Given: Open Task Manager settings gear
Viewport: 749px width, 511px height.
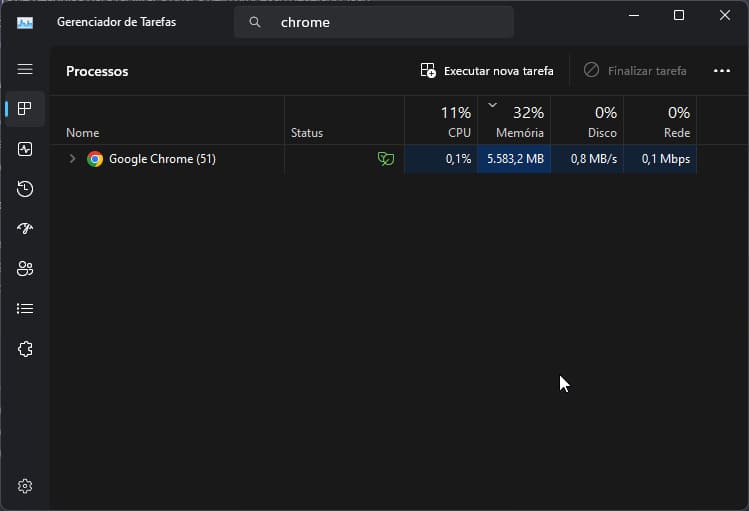Looking at the screenshot, I should 25,486.
